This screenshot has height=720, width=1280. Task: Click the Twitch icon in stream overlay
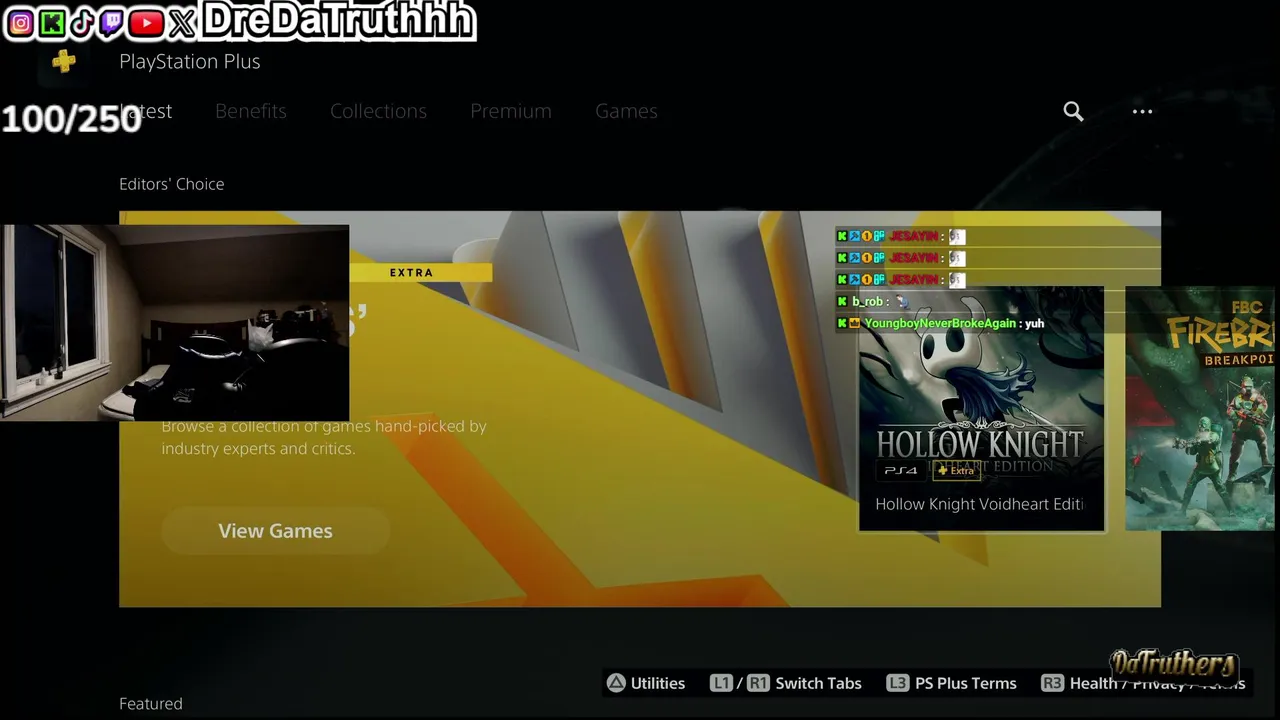[x=113, y=22]
